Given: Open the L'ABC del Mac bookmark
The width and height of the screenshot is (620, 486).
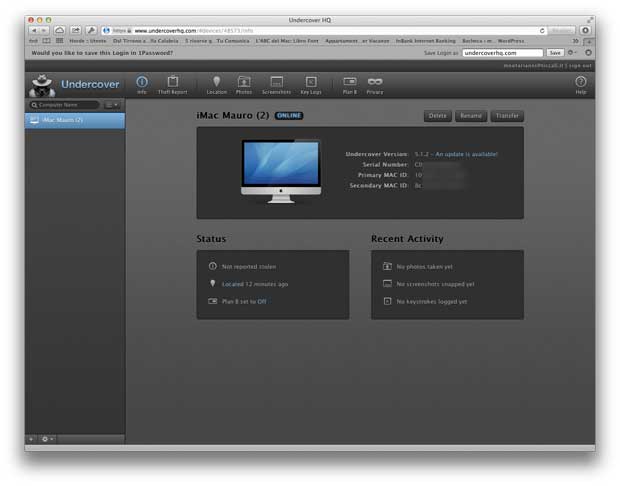Looking at the screenshot, I should [287, 41].
